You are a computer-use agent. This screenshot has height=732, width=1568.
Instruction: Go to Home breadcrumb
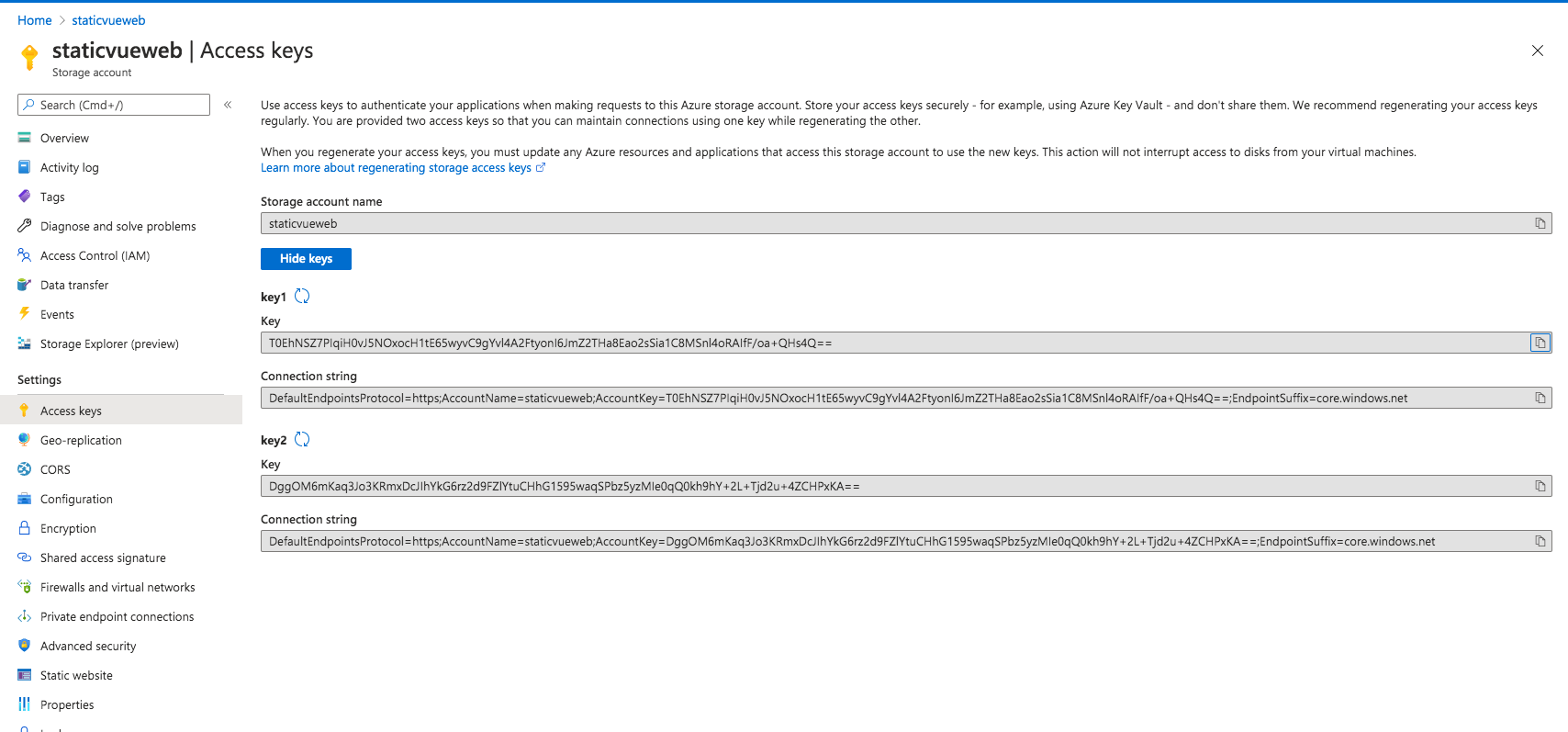tap(35, 20)
